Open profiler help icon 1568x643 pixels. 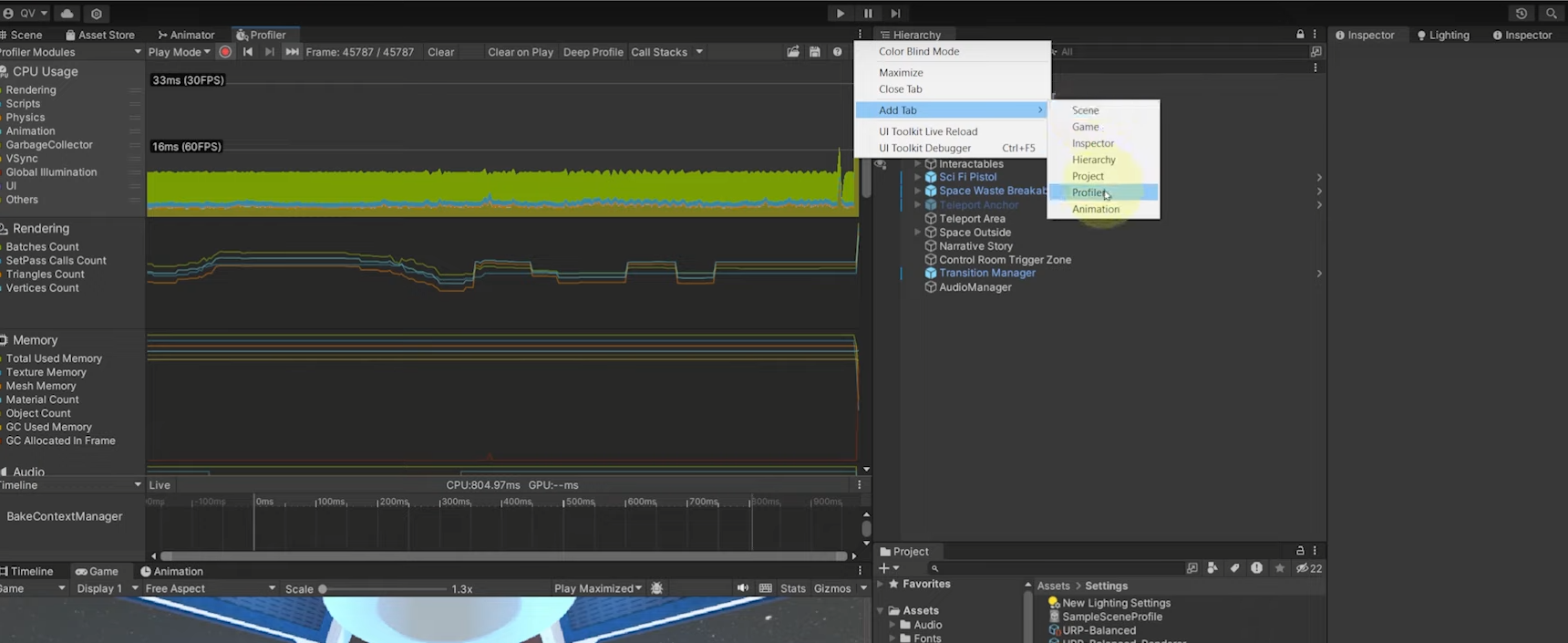[x=837, y=52]
